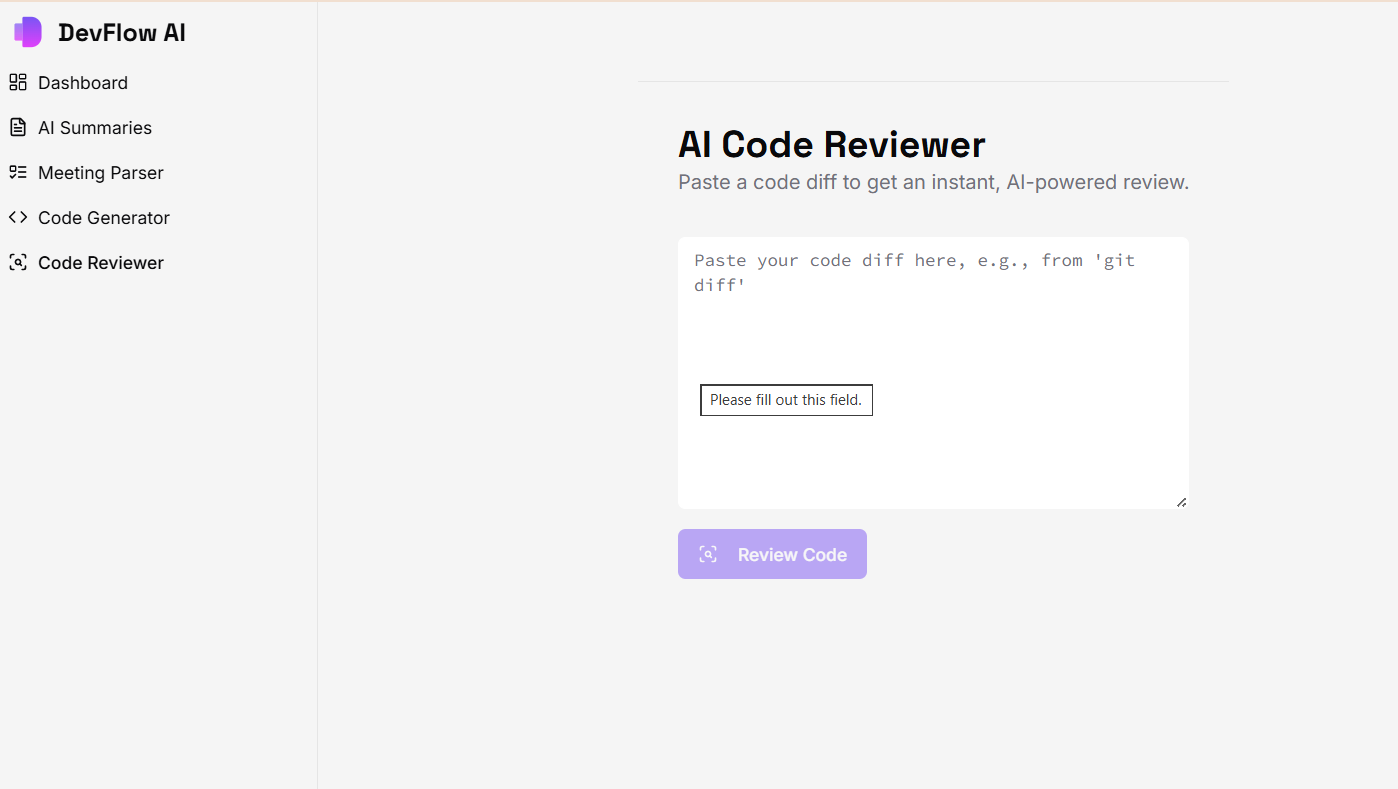The height and width of the screenshot is (789, 1398).
Task: Open the Meeting Parser section
Action: pyautogui.click(x=101, y=173)
